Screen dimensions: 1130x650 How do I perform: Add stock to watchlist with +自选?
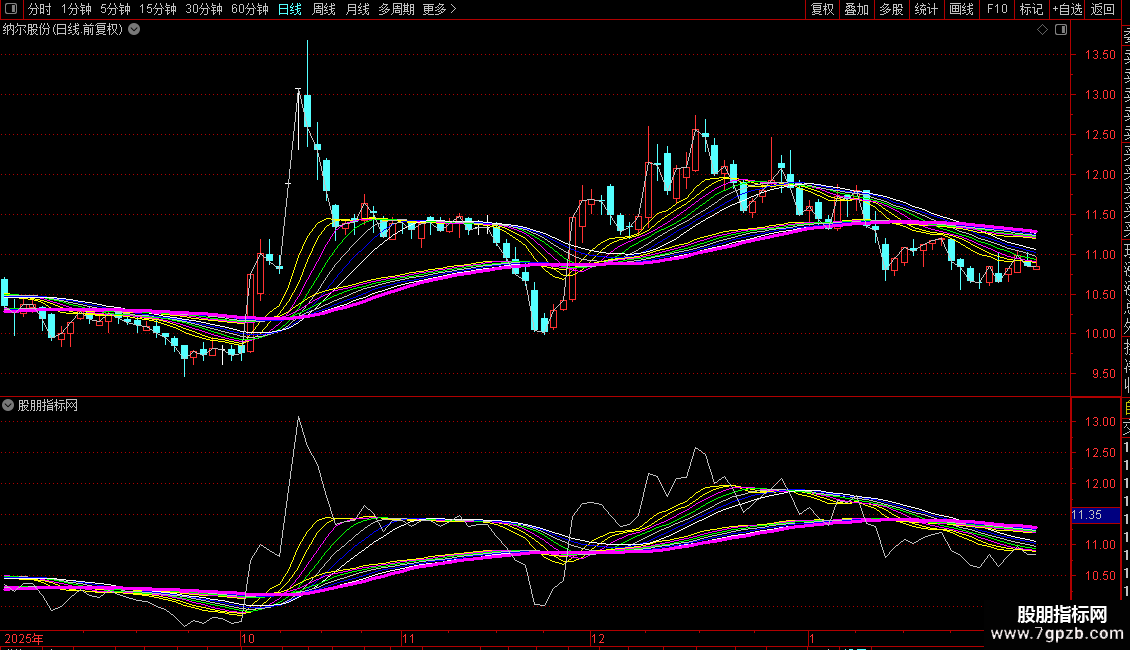[x=1067, y=10]
